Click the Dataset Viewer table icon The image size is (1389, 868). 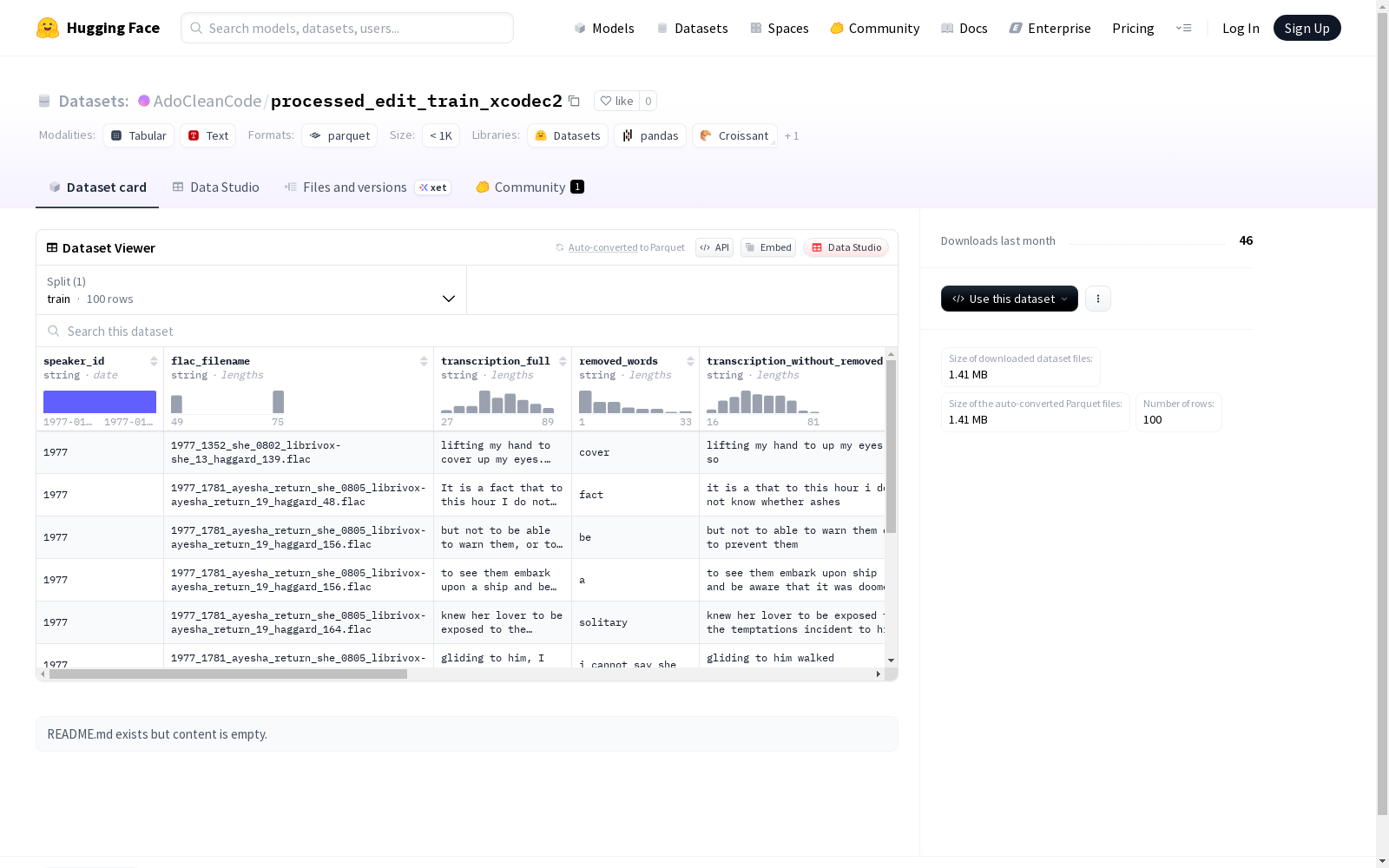click(x=52, y=247)
